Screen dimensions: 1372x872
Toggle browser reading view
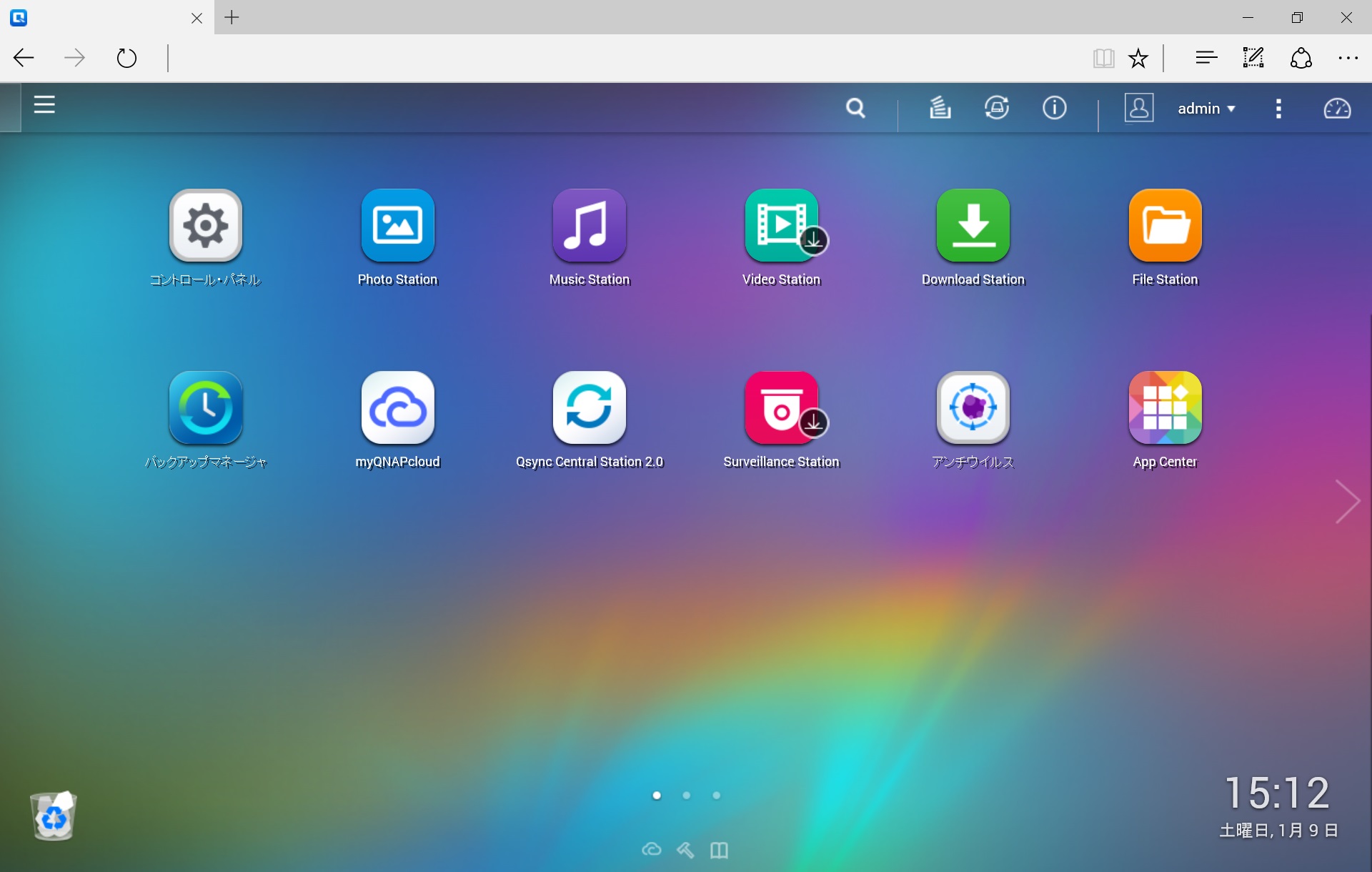(1103, 58)
